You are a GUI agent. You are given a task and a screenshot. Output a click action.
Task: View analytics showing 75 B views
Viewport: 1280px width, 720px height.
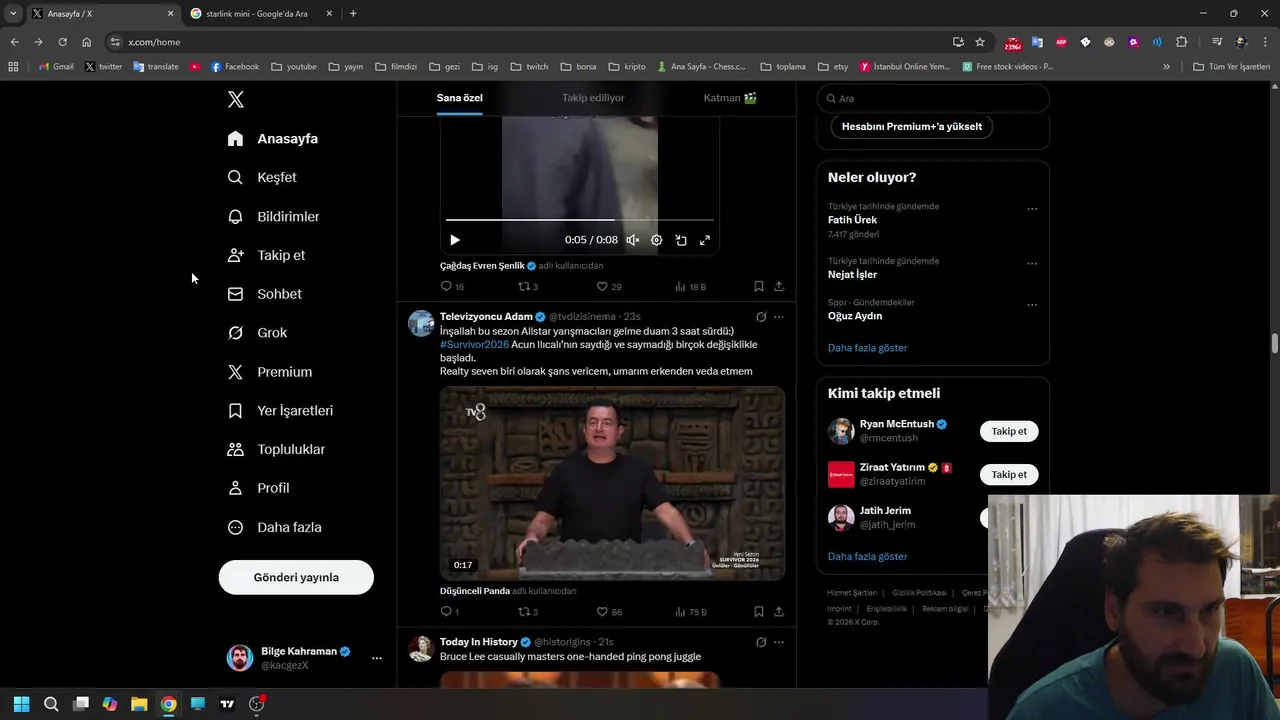click(690, 612)
